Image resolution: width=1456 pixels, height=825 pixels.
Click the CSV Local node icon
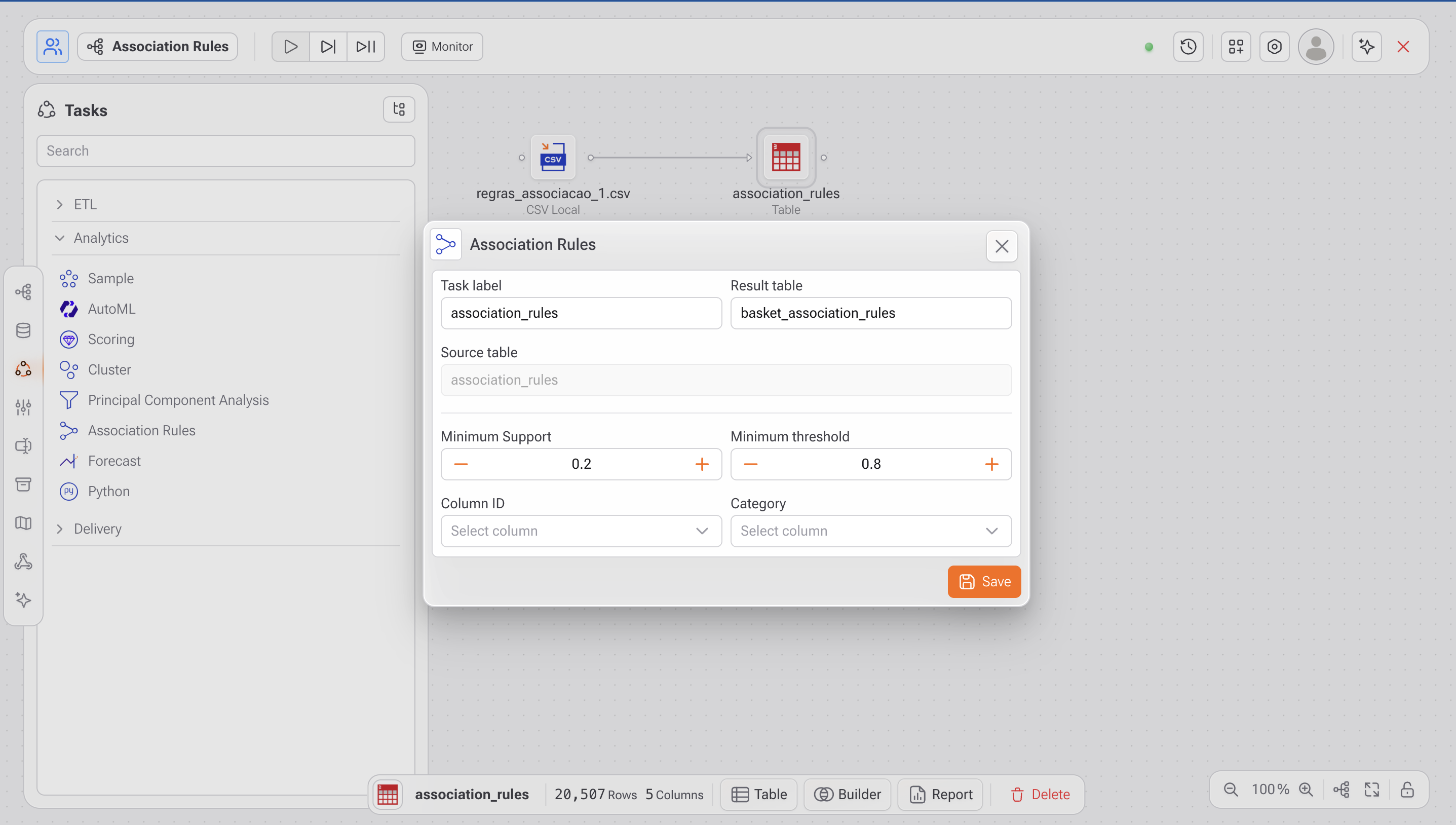[553, 158]
